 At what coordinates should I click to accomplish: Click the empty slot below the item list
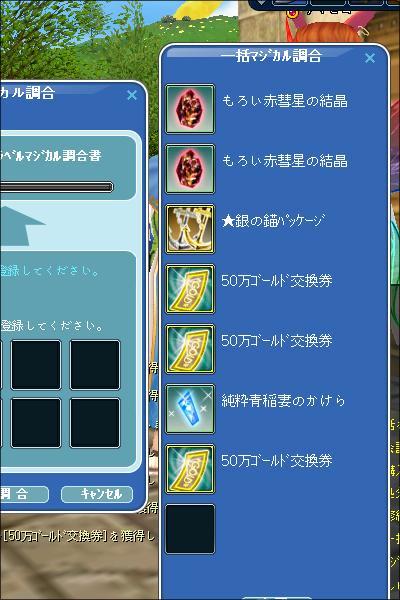[190, 529]
